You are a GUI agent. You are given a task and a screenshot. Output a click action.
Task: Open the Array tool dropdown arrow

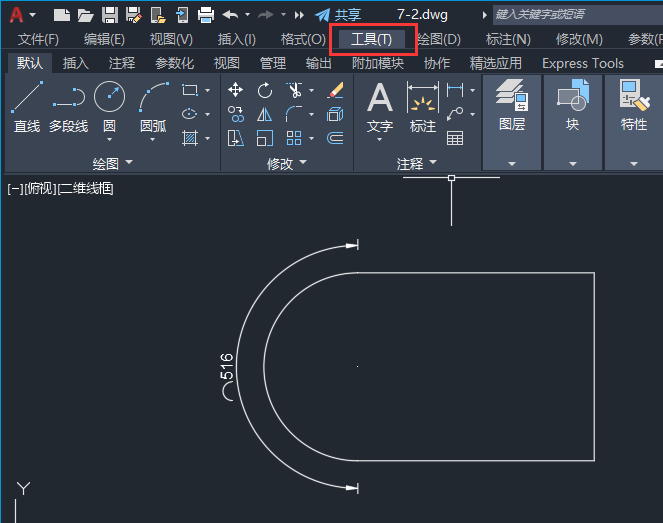[312, 138]
